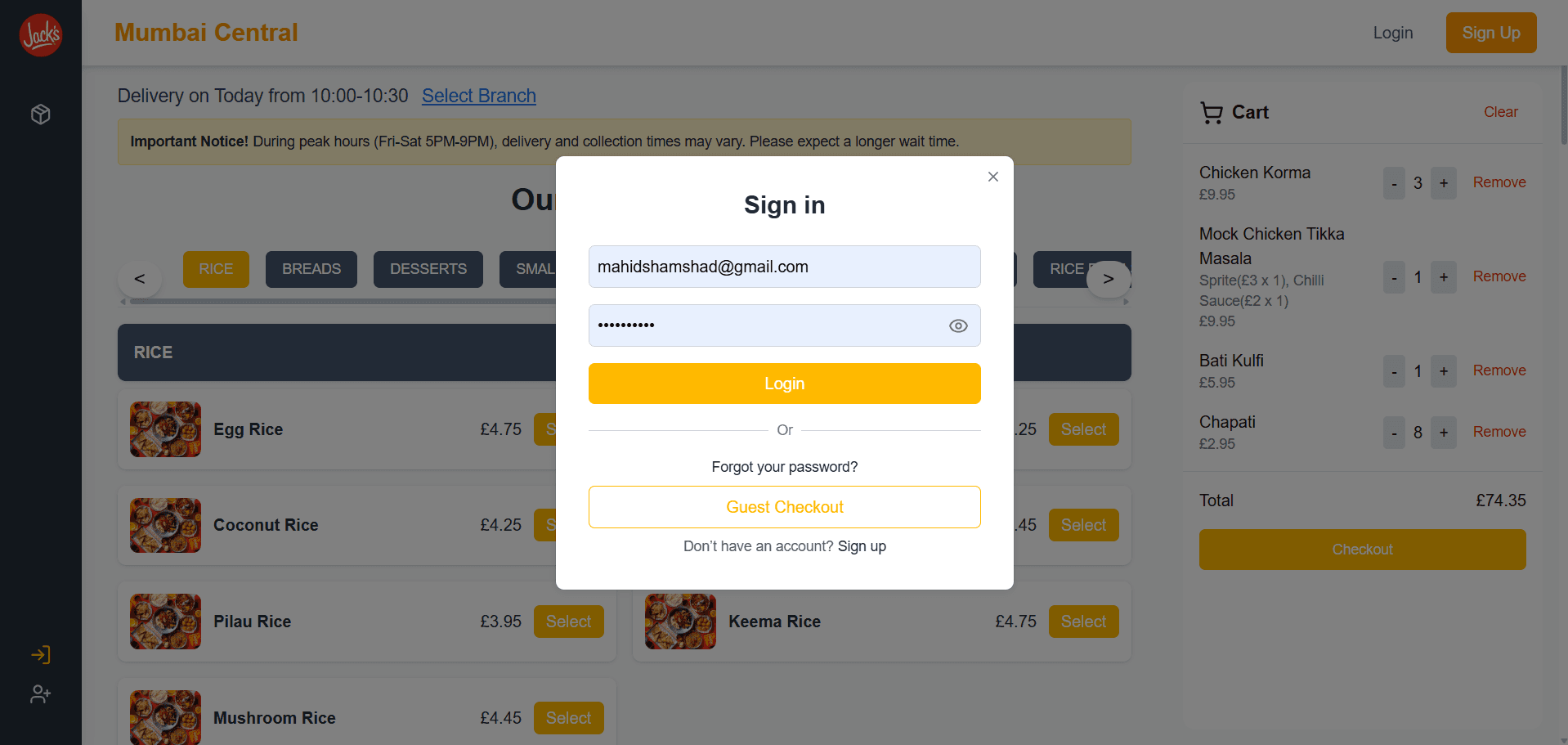
Task: Choose Guest Checkout option
Action: pos(784,507)
